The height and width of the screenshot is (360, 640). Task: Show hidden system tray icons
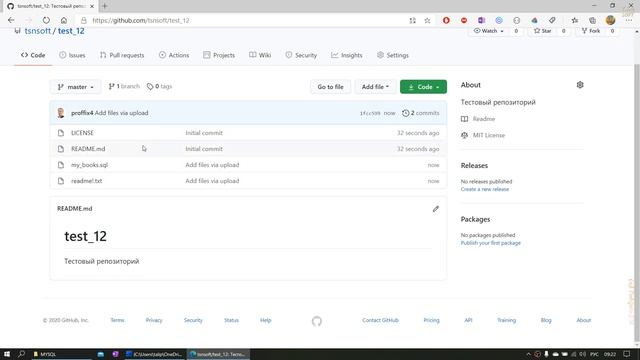528,354
